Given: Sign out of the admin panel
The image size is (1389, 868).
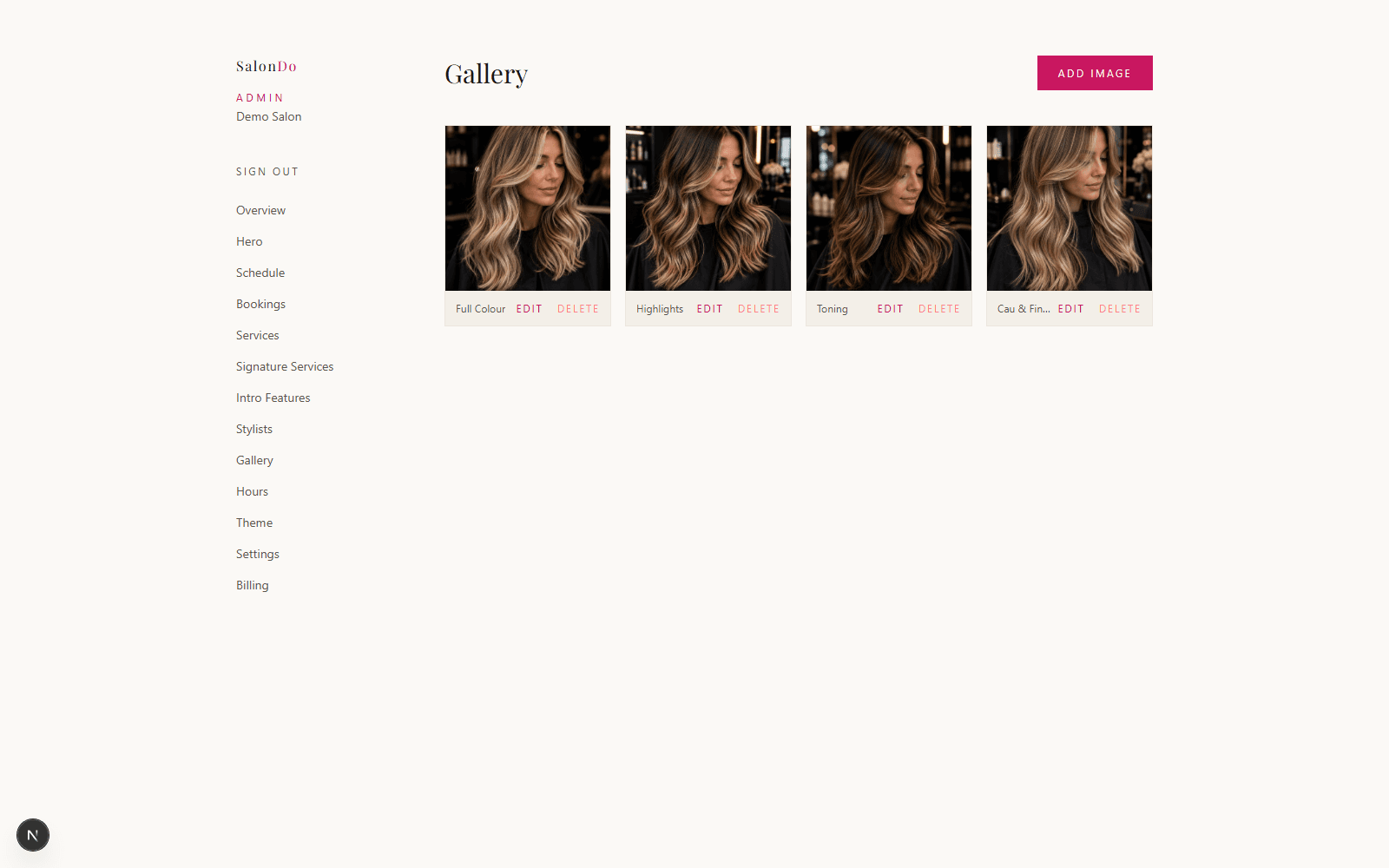Looking at the screenshot, I should click(267, 172).
